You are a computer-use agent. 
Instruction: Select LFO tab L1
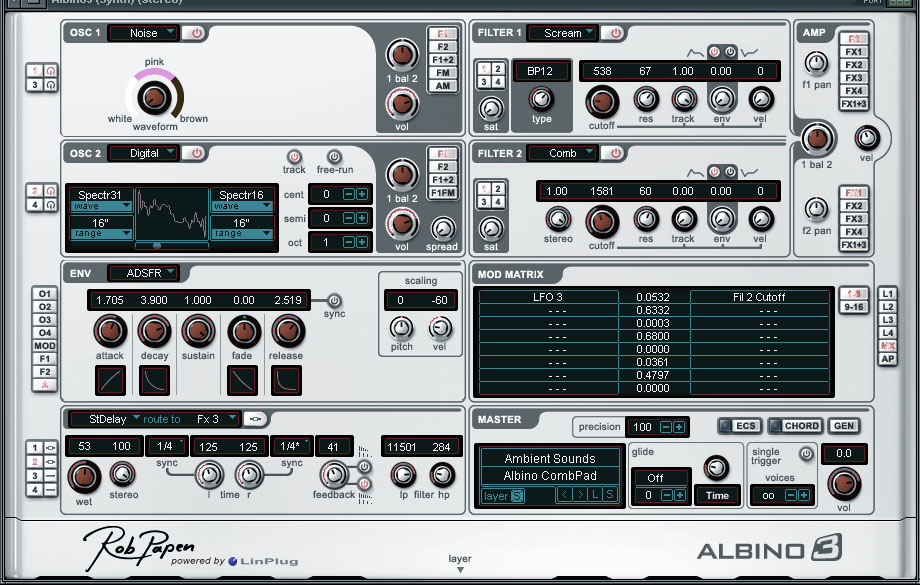pyautogui.click(x=887, y=293)
